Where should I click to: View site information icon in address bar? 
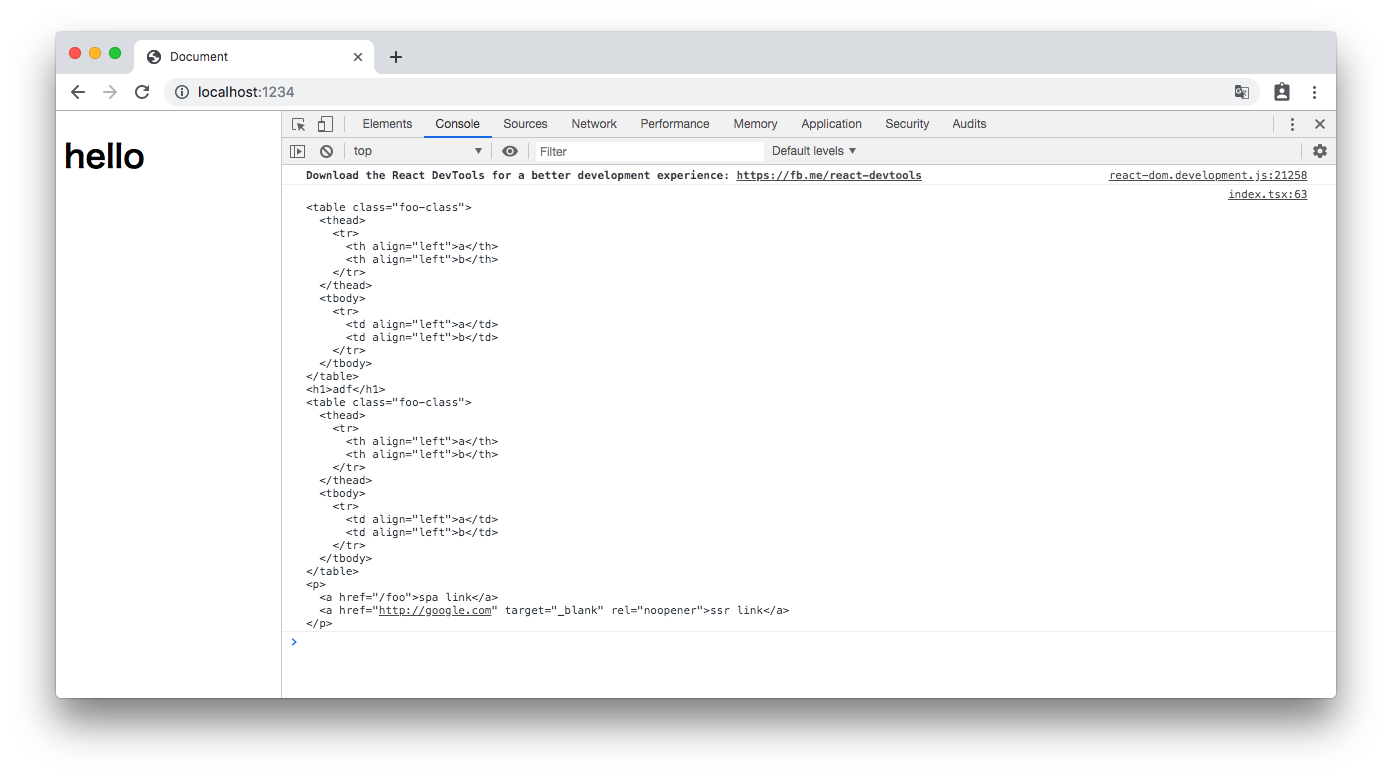(182, 92)
